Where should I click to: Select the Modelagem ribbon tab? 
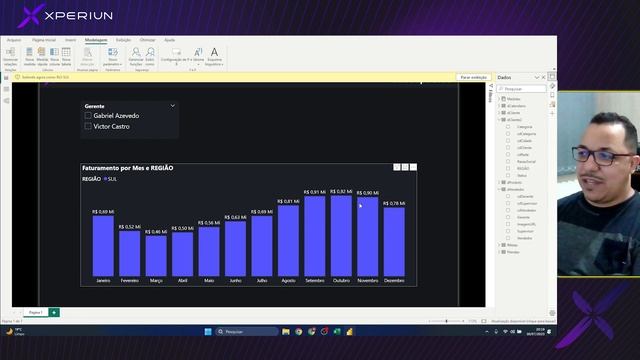(96, 40)
